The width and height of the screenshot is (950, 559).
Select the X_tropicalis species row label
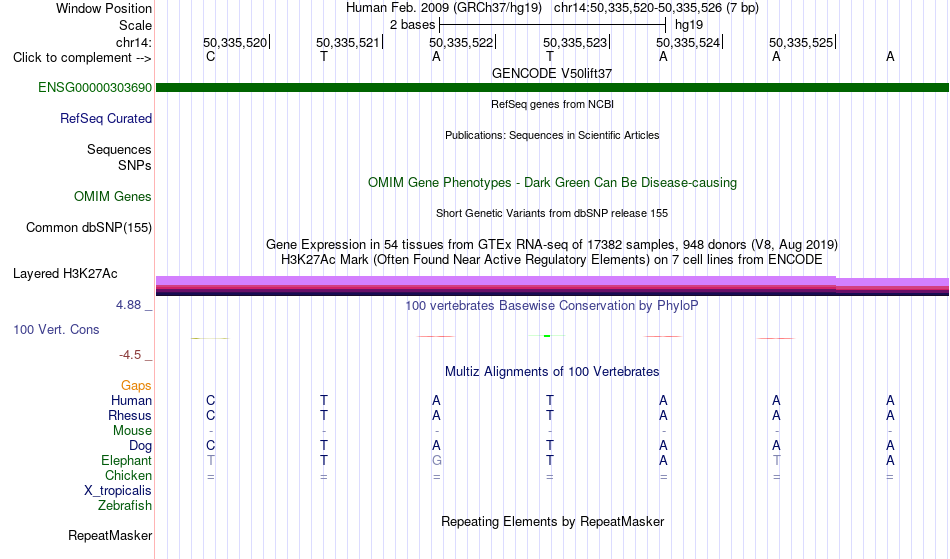118,491
